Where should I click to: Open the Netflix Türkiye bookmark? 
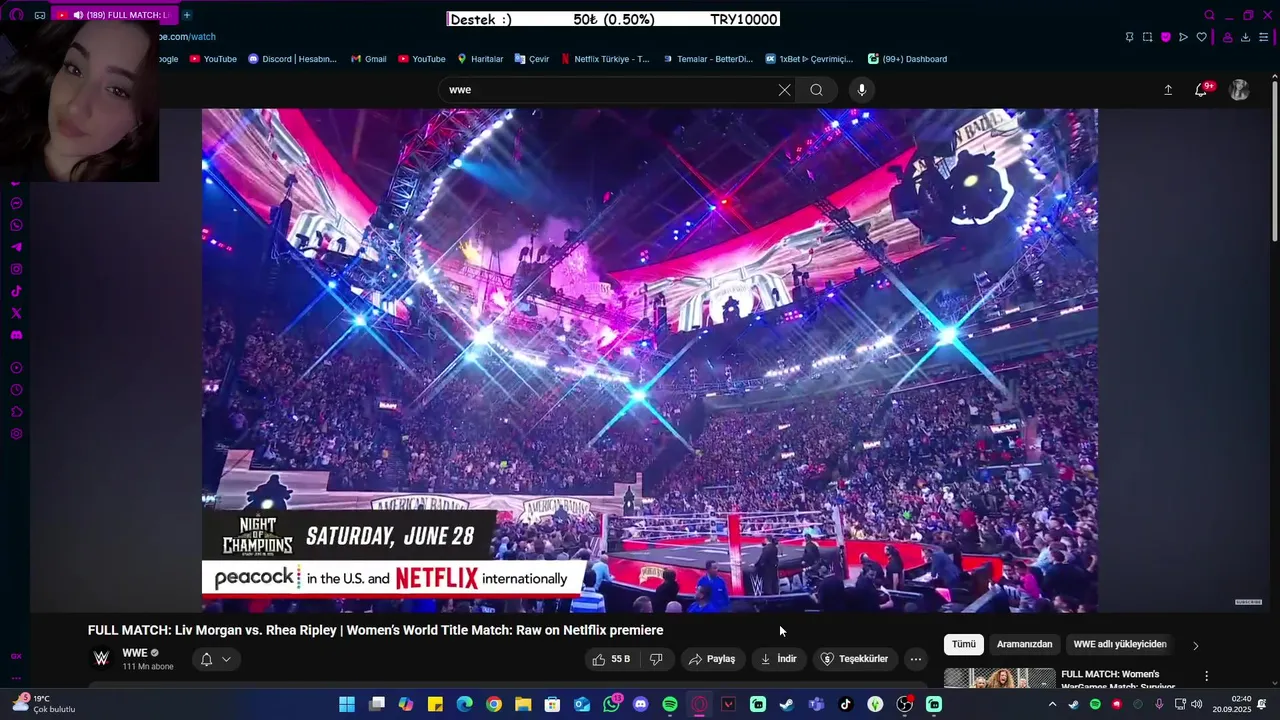click(605, 59)
